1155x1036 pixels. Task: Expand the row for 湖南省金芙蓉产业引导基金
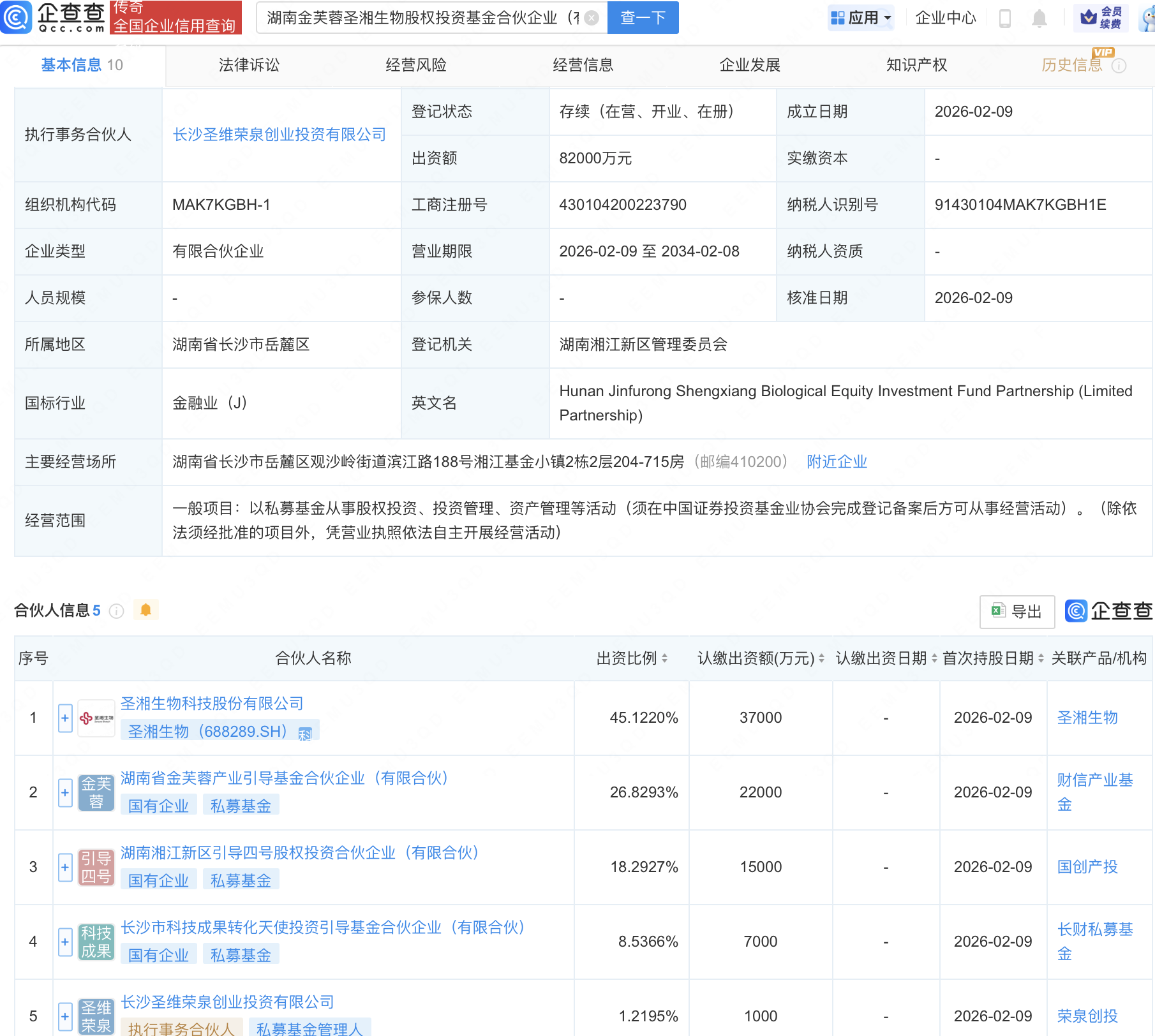click(65, 793)
